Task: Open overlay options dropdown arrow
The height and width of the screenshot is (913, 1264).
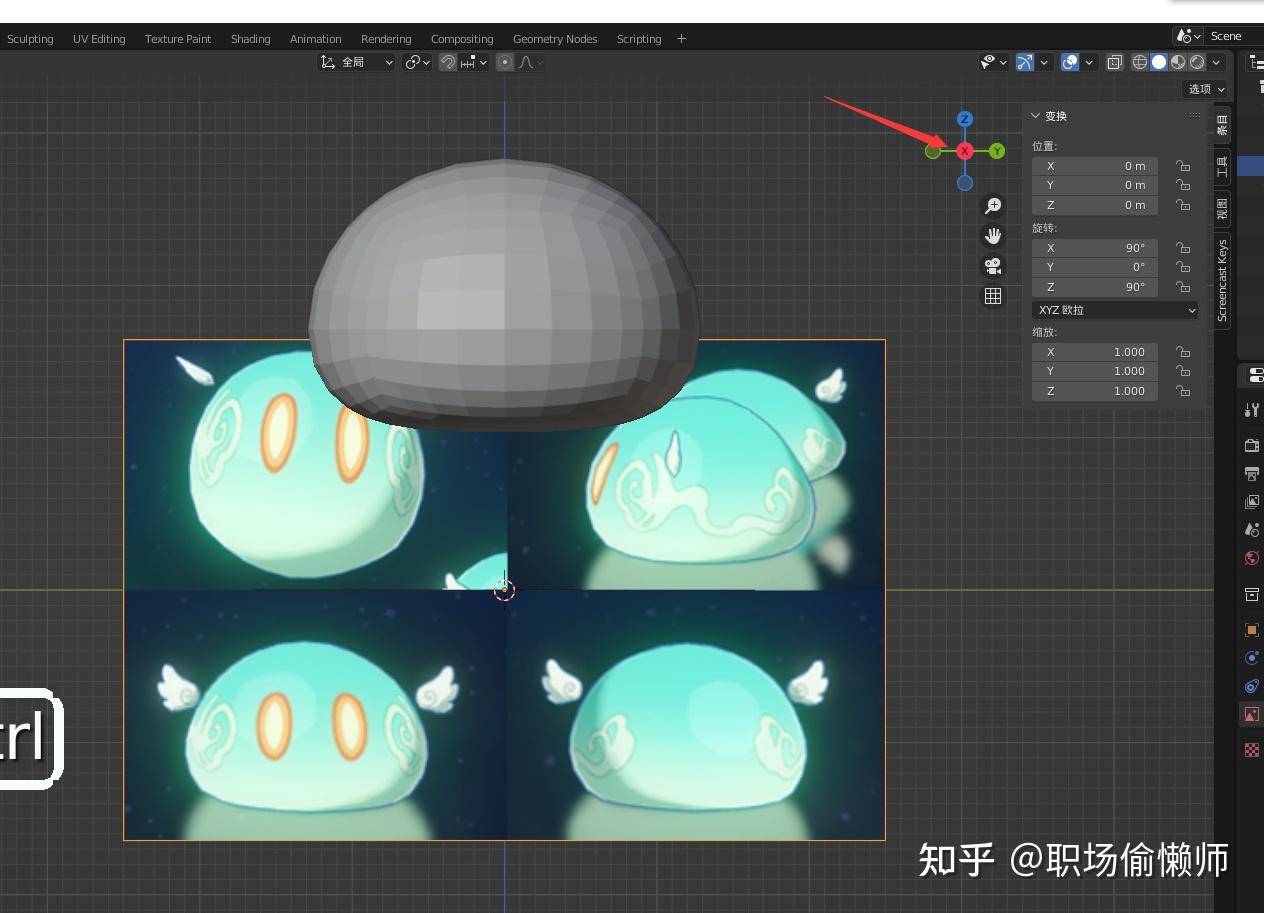Action: (1089, 62)
